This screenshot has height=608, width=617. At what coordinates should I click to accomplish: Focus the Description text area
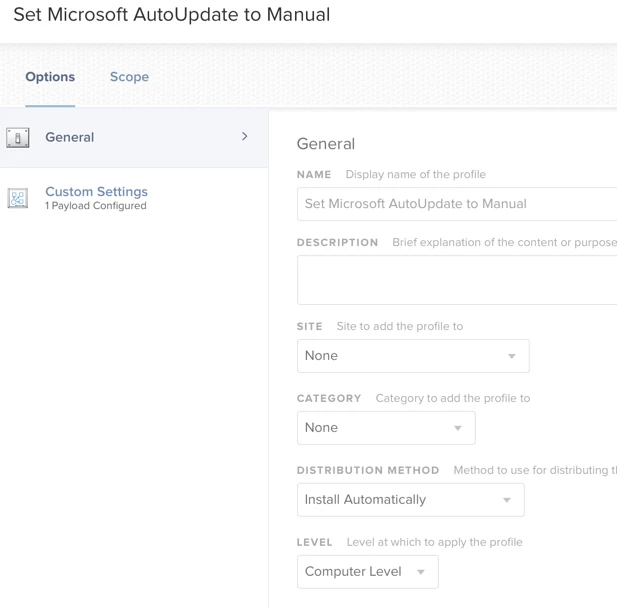457,280
